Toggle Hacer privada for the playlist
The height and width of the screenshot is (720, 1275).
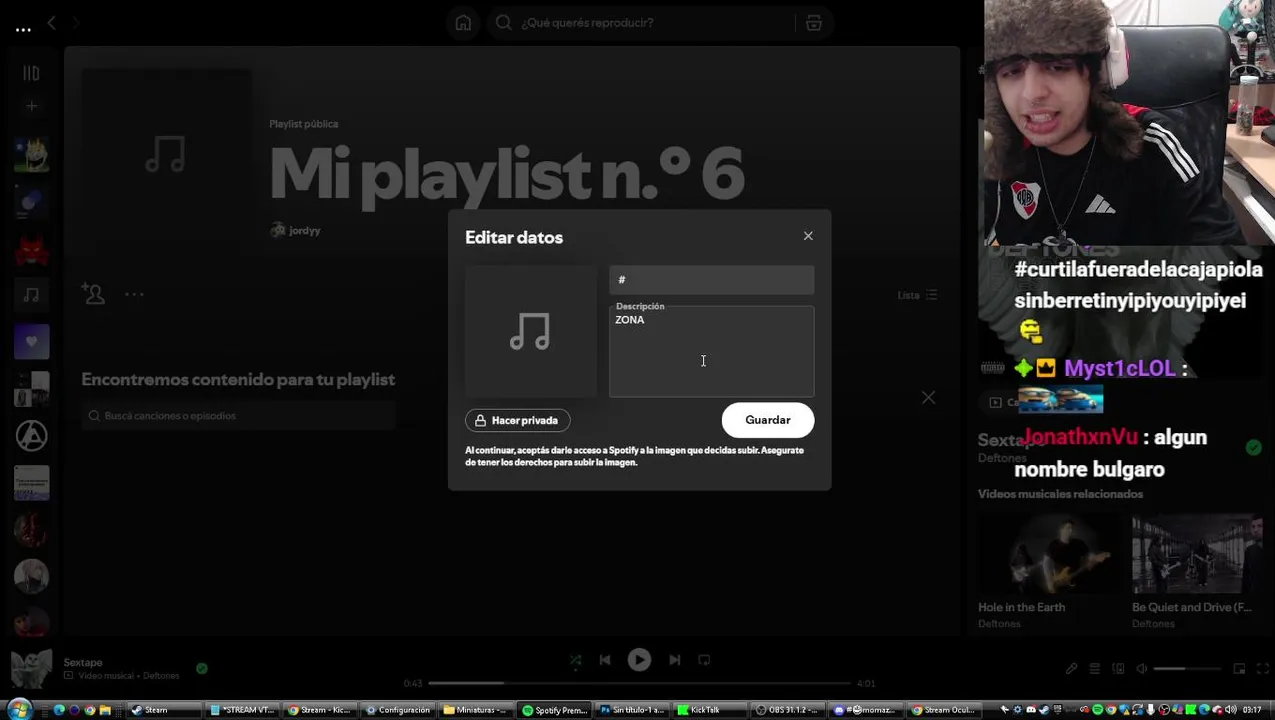tap(517, 420)
